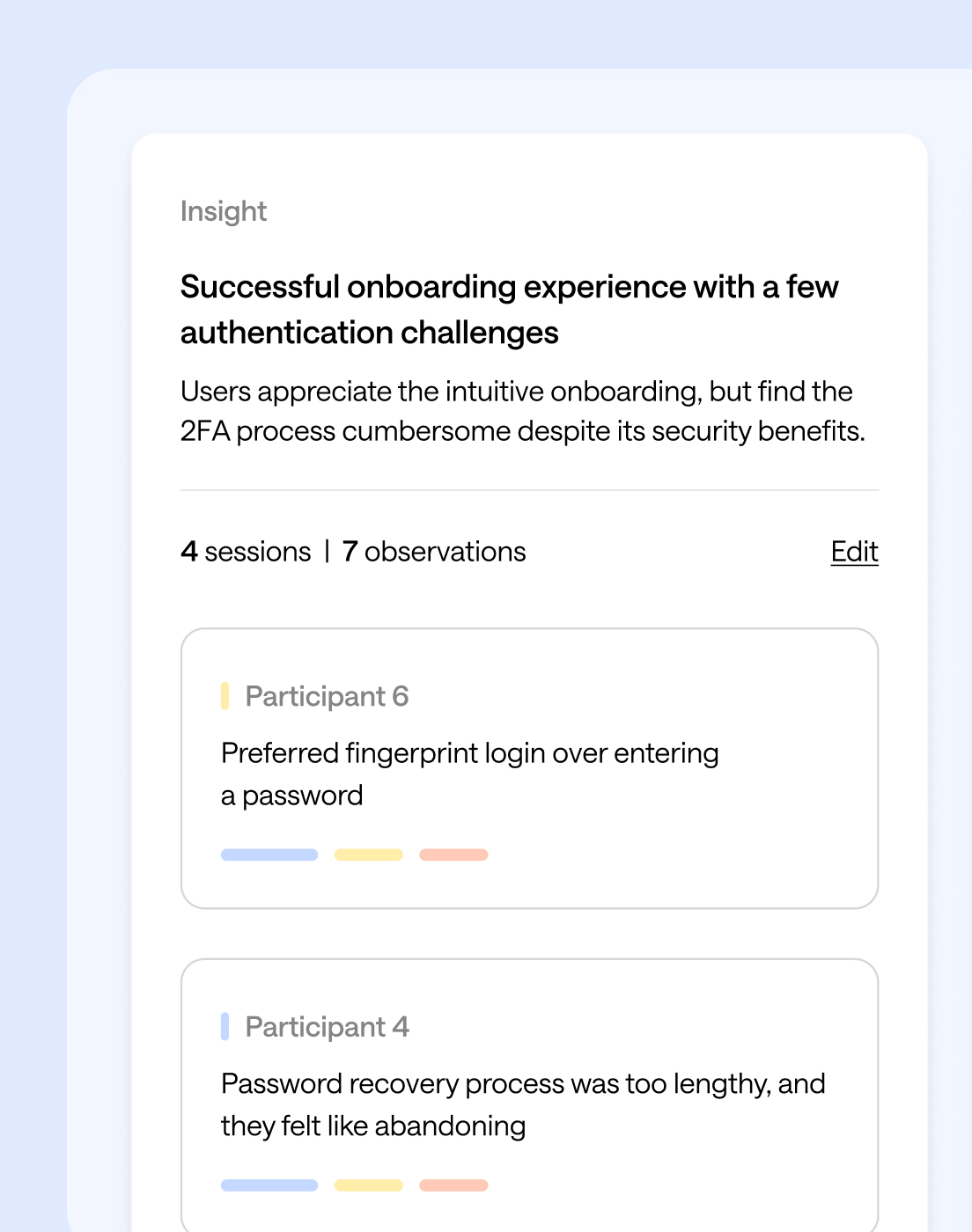Click the yellow marker beside Participant 6
The height and width of the screenshot is (1232, 972).
(x=225, y=696)
